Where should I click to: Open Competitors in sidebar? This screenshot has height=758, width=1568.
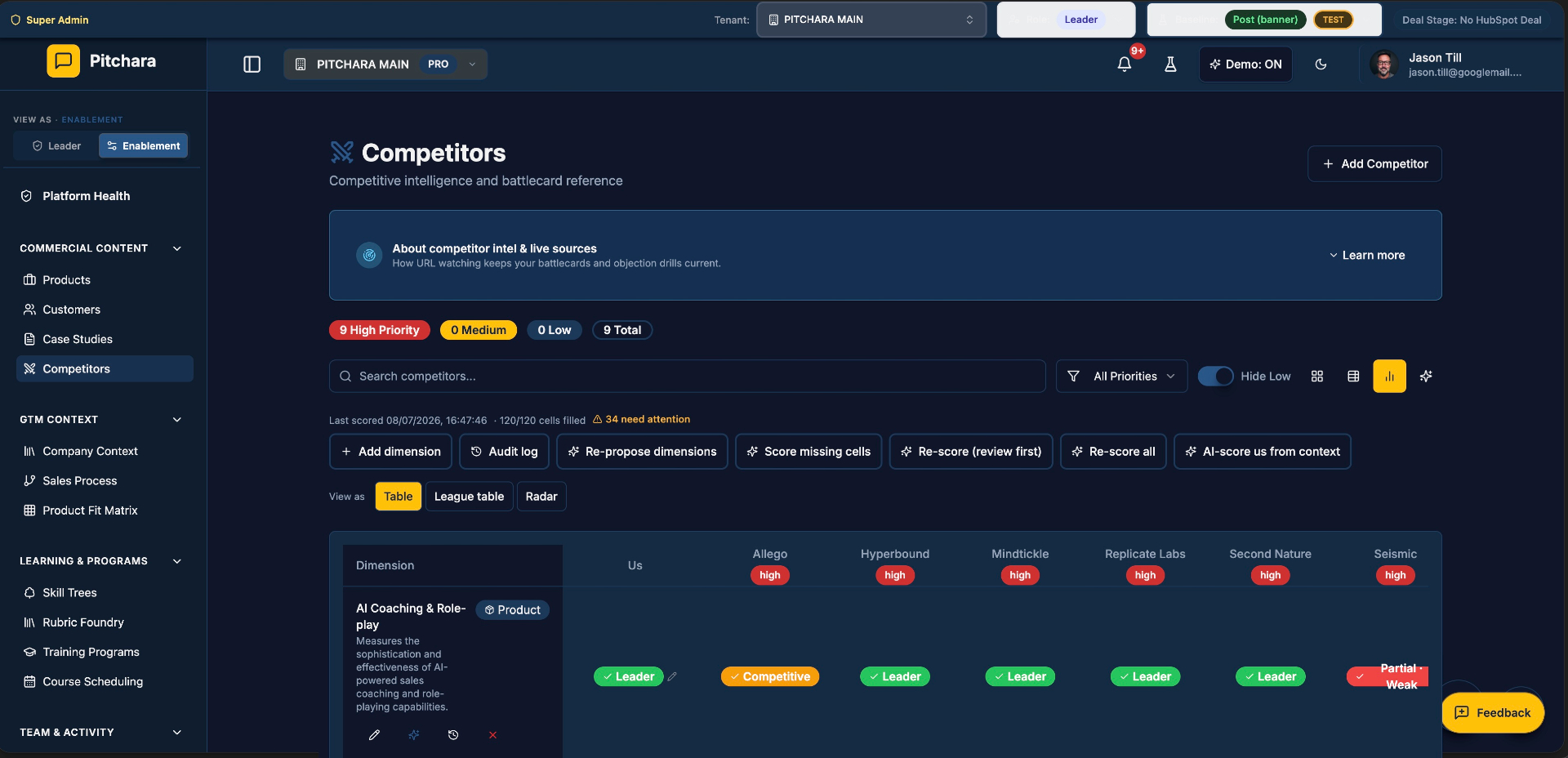click(x=105, y=368)
